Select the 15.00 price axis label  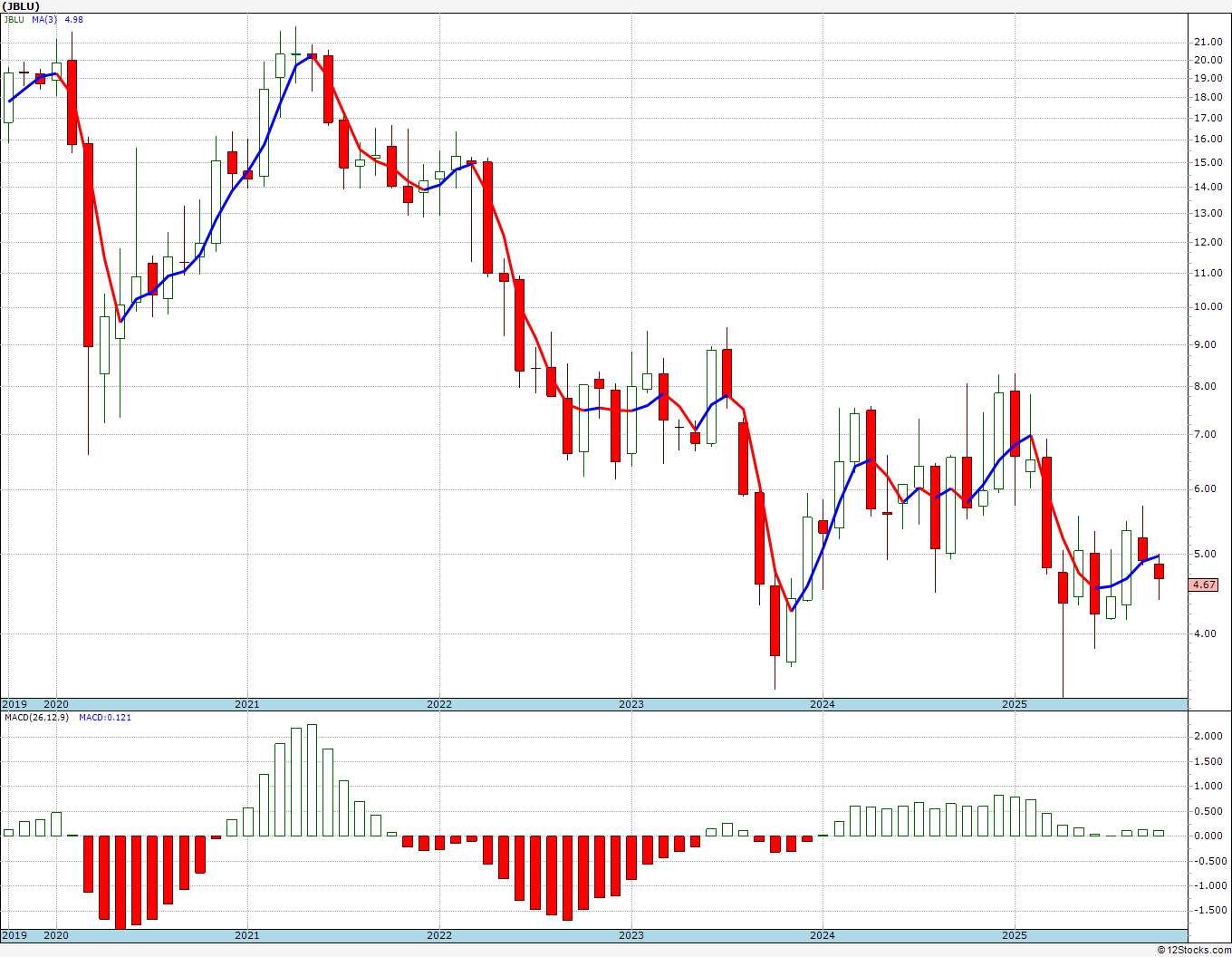click(x=1207, y=162)
